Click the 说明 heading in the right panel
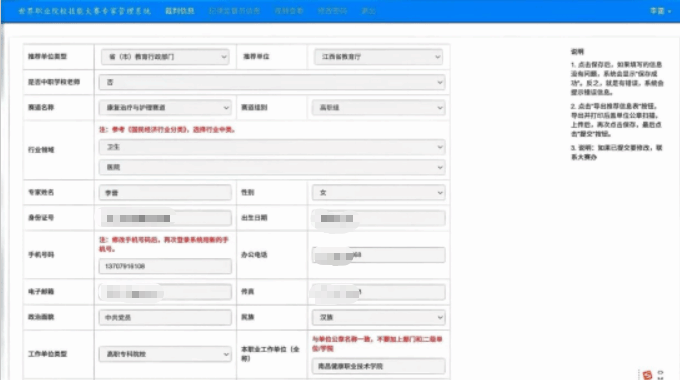The height and width of the screenshot is (380, 680). (577, 52)
